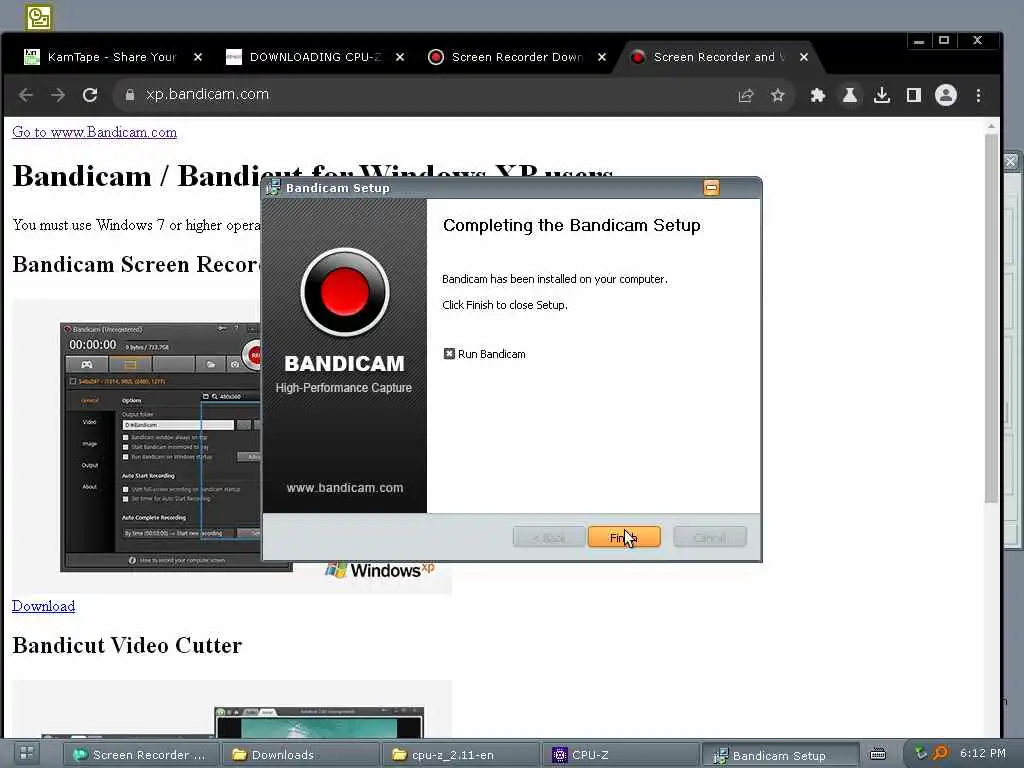Click the Download link under Bandicam screenshot
1024x768 pixels.
tap(43, 606)
